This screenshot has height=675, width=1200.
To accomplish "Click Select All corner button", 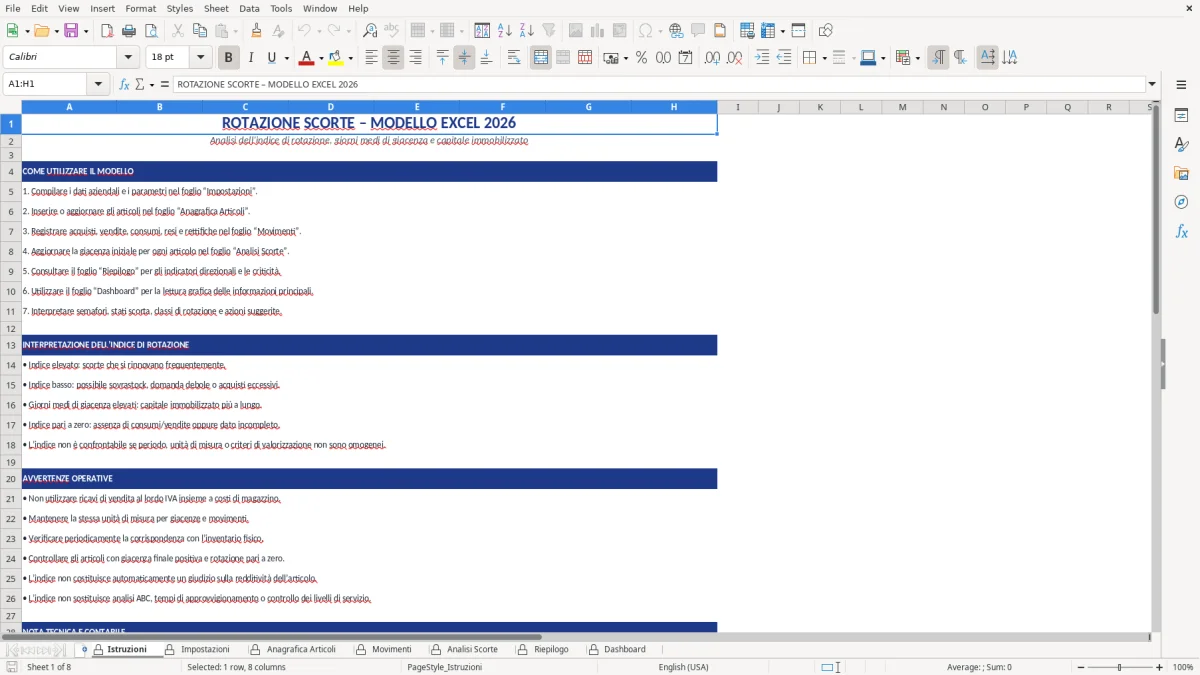I will click(10, 107).
